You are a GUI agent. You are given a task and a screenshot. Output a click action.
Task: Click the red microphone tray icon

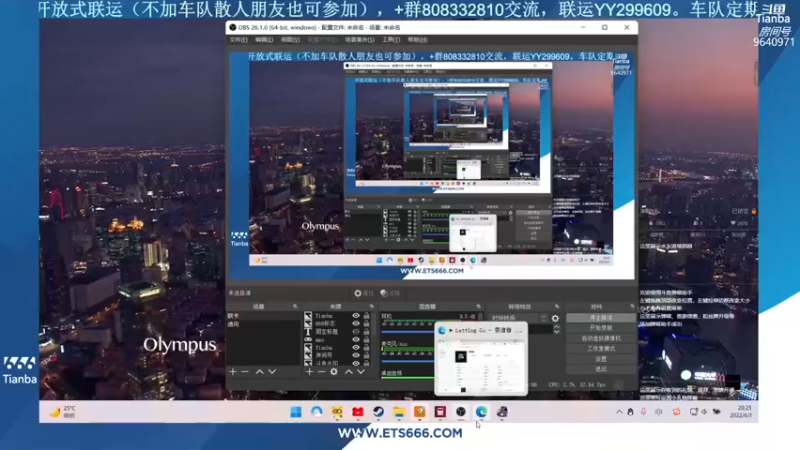pyautogui.click(x=643, y=412)
